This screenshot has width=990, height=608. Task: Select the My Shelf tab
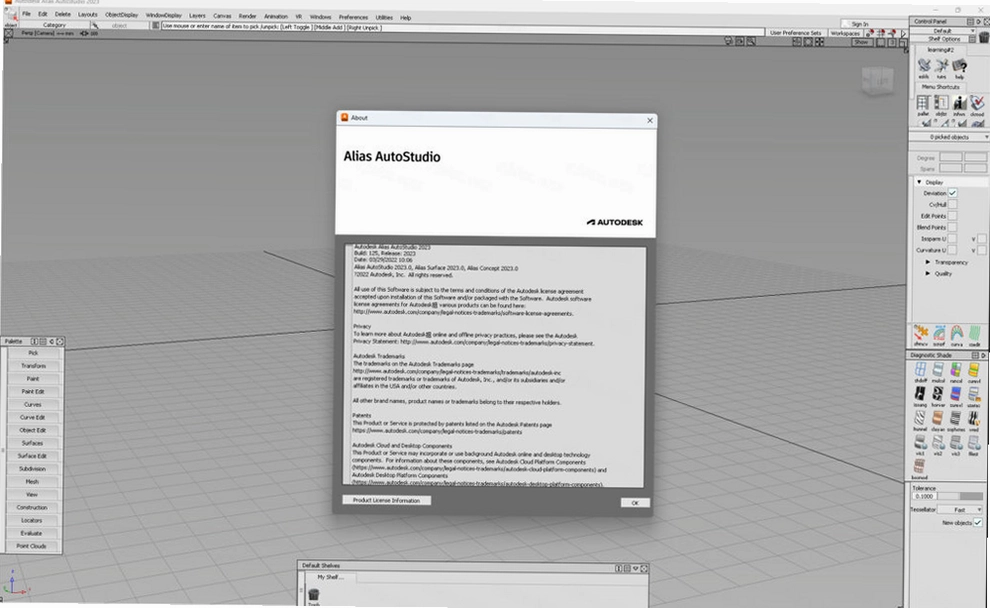click(x=330, y=577)
